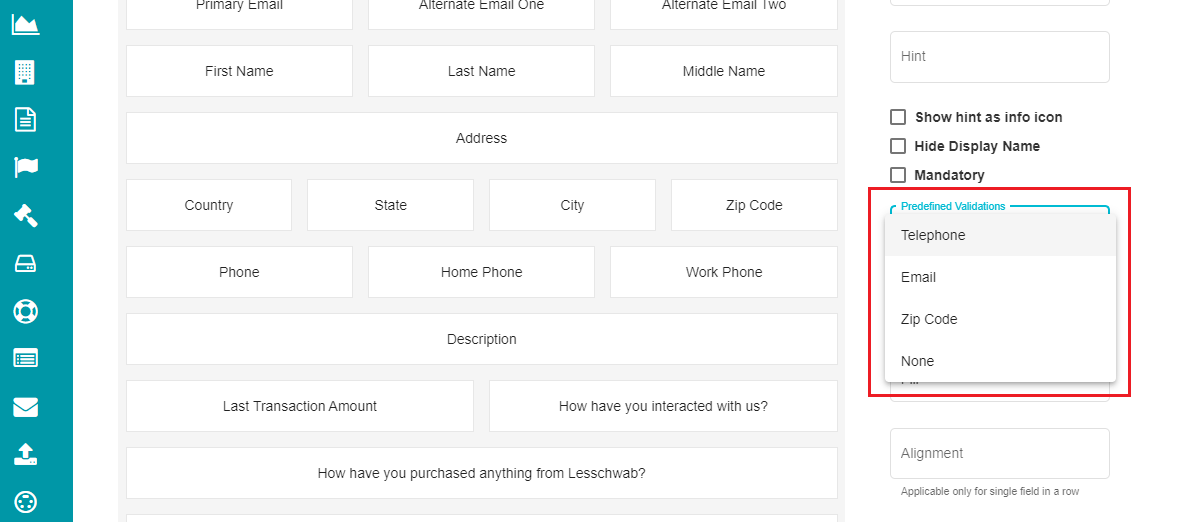Open the hard drive icon in sidebar
1200x522 pixels.
click(25, 263)
